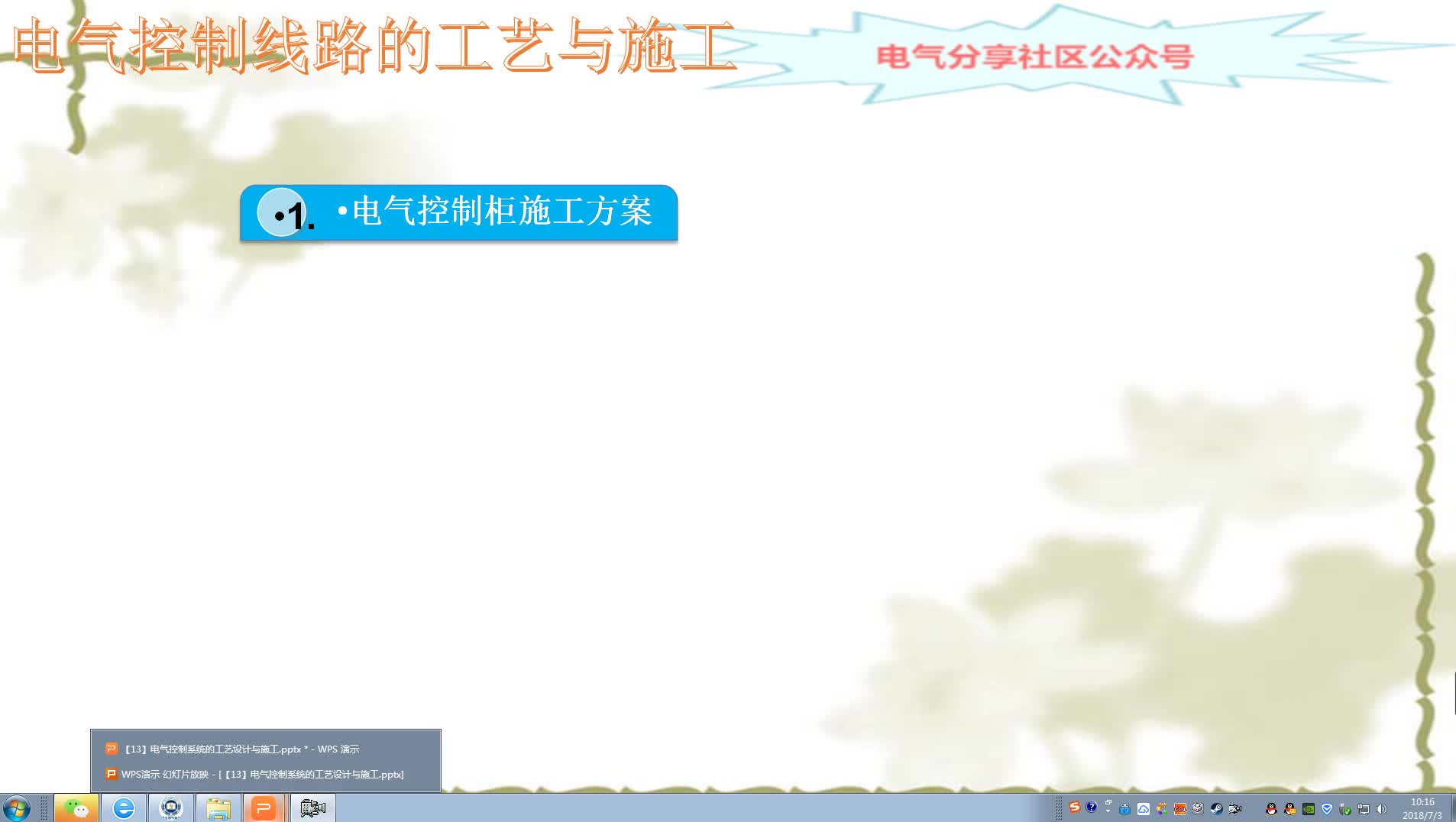Open the screen recorder camera taskbar icon
Image resolution: width=1456 pixels, height=822 pixels.
[313, 807]
